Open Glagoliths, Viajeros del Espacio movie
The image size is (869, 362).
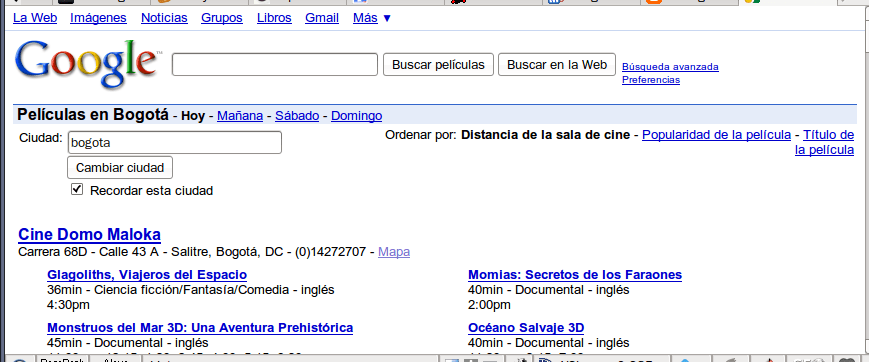(x=147, y=275)
